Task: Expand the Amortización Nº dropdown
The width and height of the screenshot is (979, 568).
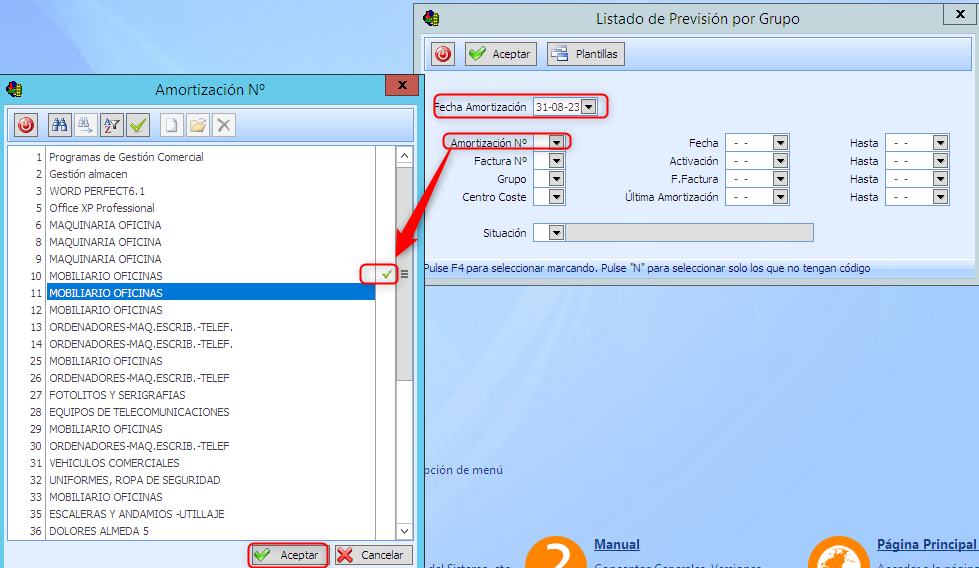Action: tap(557, 143)
